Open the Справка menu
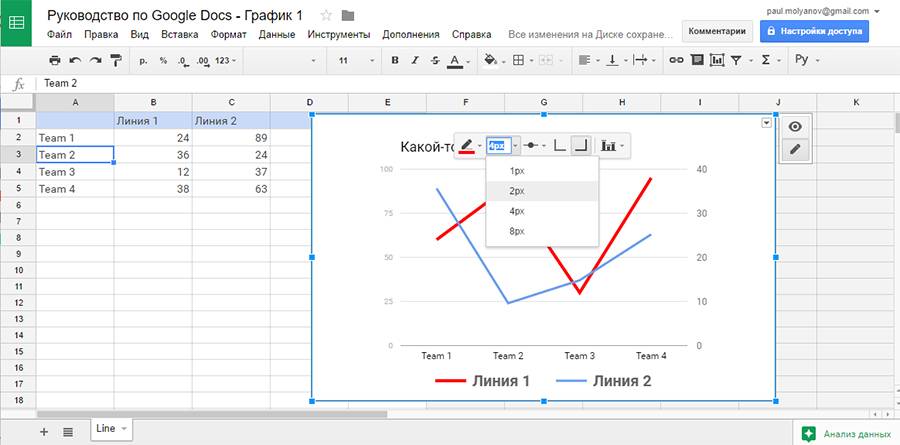Screen dimensions: 900x445 tap(471, 34)
